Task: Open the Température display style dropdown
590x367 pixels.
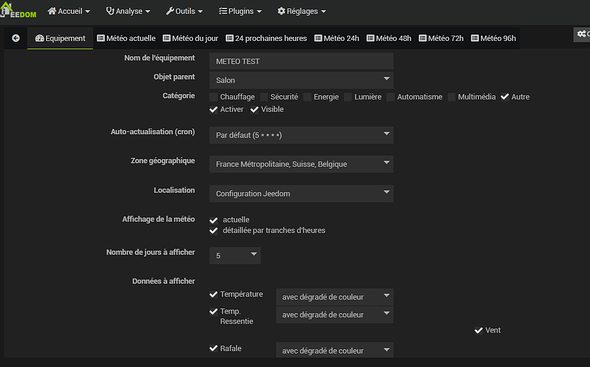Action: [335, 297]
